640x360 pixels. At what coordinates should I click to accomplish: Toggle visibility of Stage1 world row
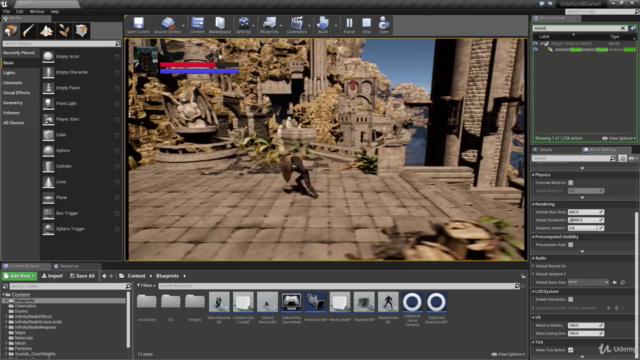(536, 43)
